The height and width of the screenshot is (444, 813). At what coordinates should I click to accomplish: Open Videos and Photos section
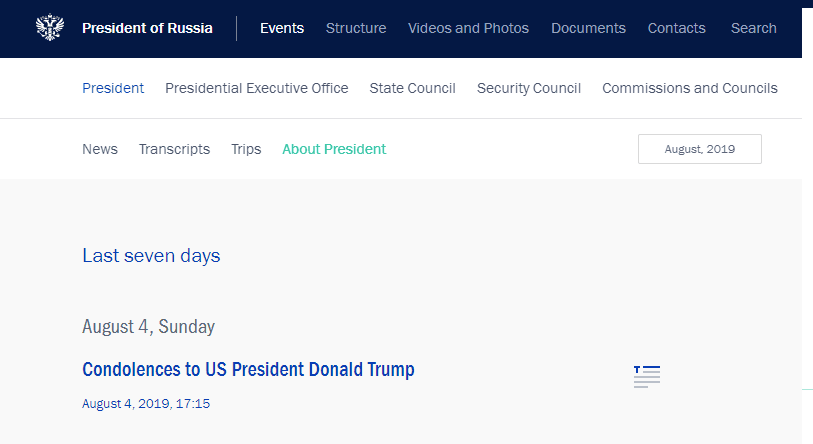point(468,28)
